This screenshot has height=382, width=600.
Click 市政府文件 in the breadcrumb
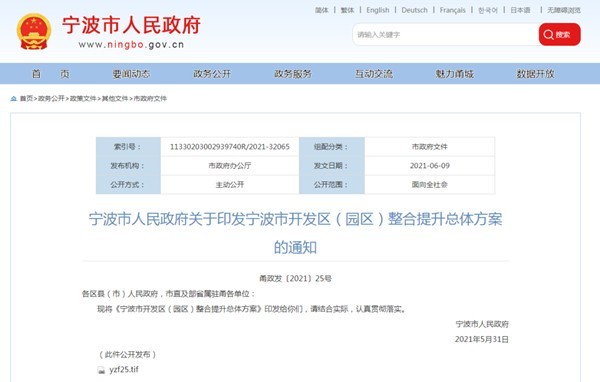150,99
